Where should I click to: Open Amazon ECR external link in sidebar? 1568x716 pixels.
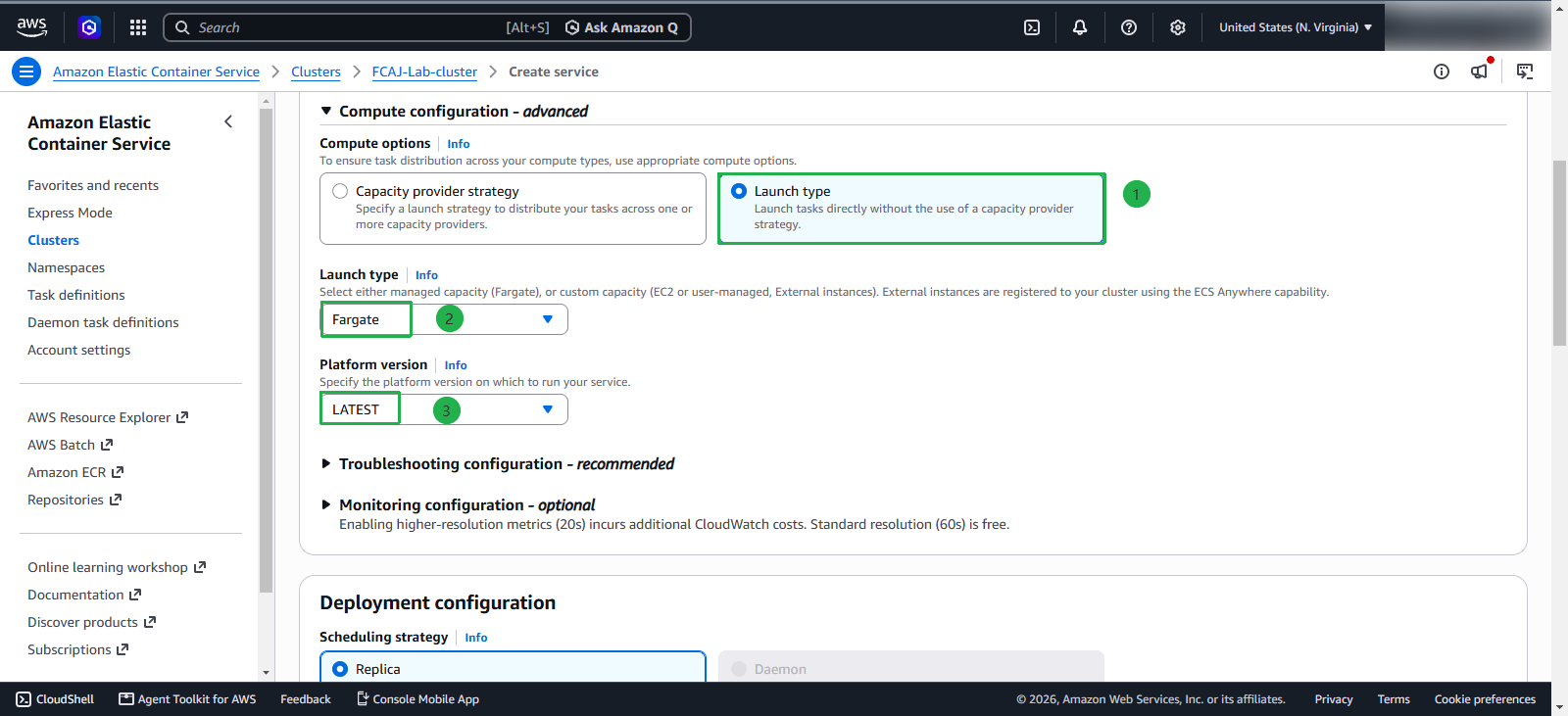click(x=75, y=472)
